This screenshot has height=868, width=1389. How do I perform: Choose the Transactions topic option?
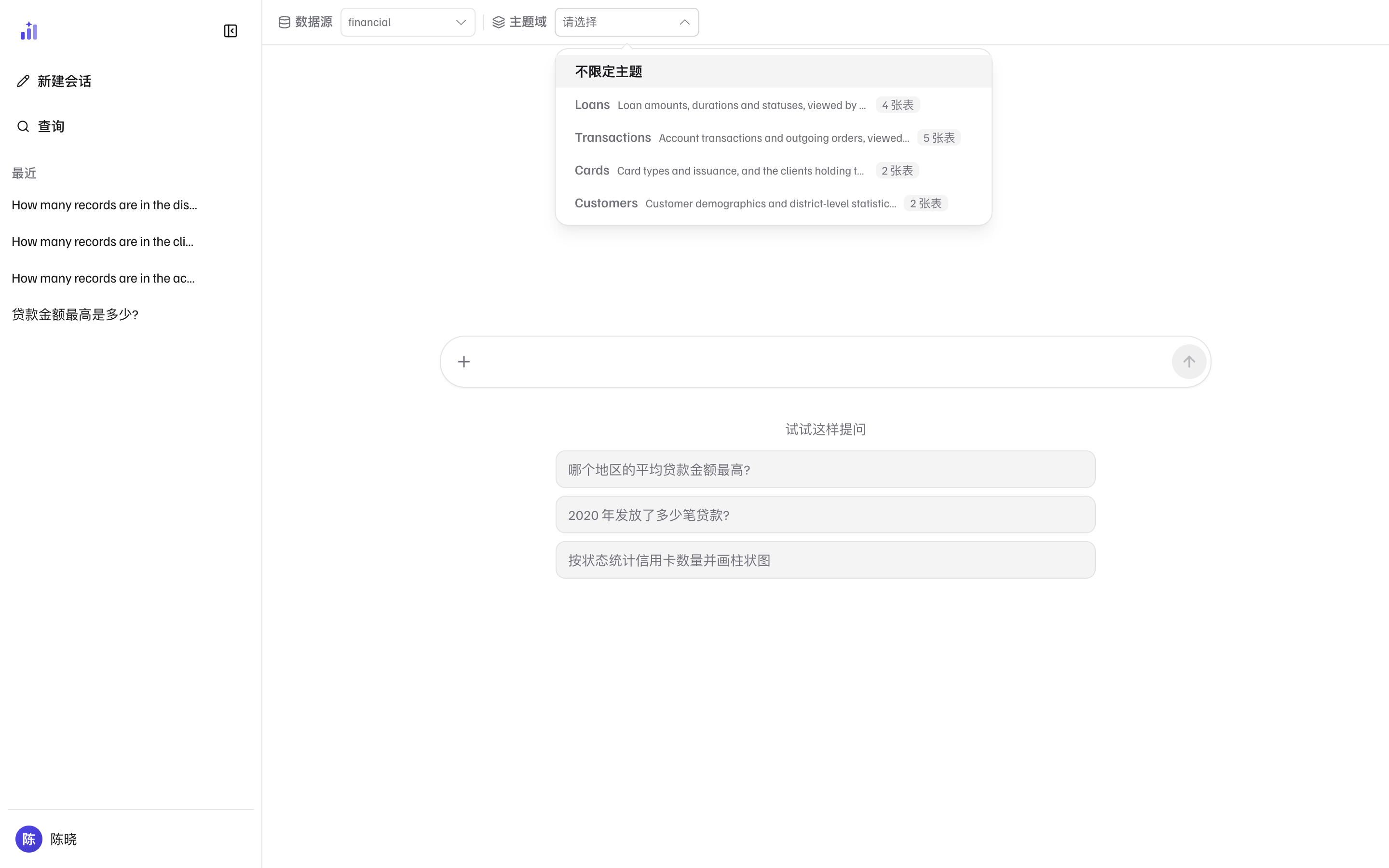point(773,138)
